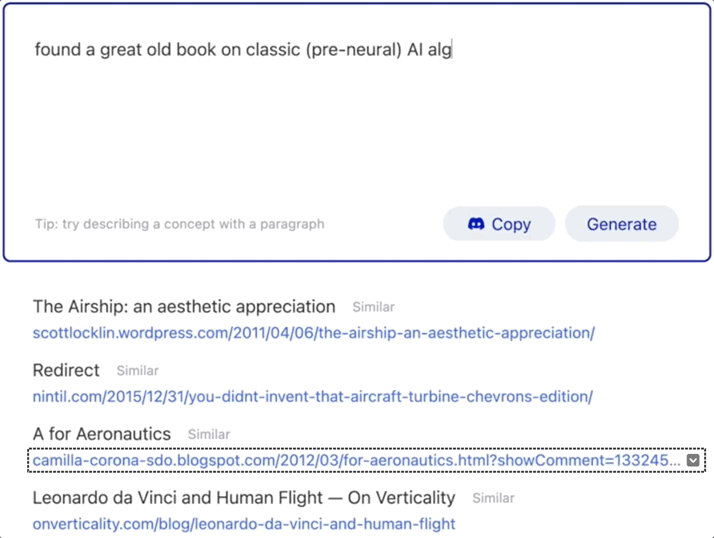This screenshot has height=538, width=714.
Task: Open "The Airship: an aesthetic appreciation" title
Action: point(184,307)
